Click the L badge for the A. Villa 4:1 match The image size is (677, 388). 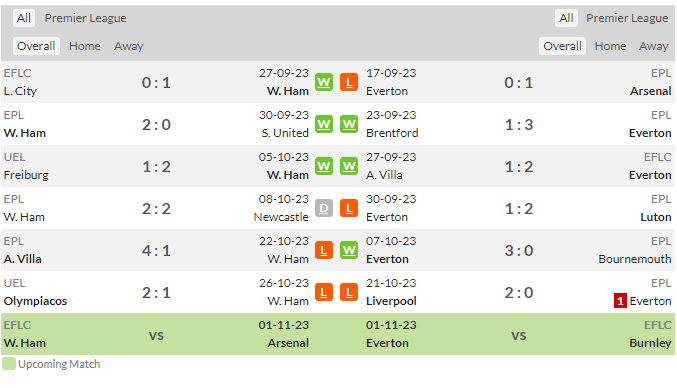(324, 250)
